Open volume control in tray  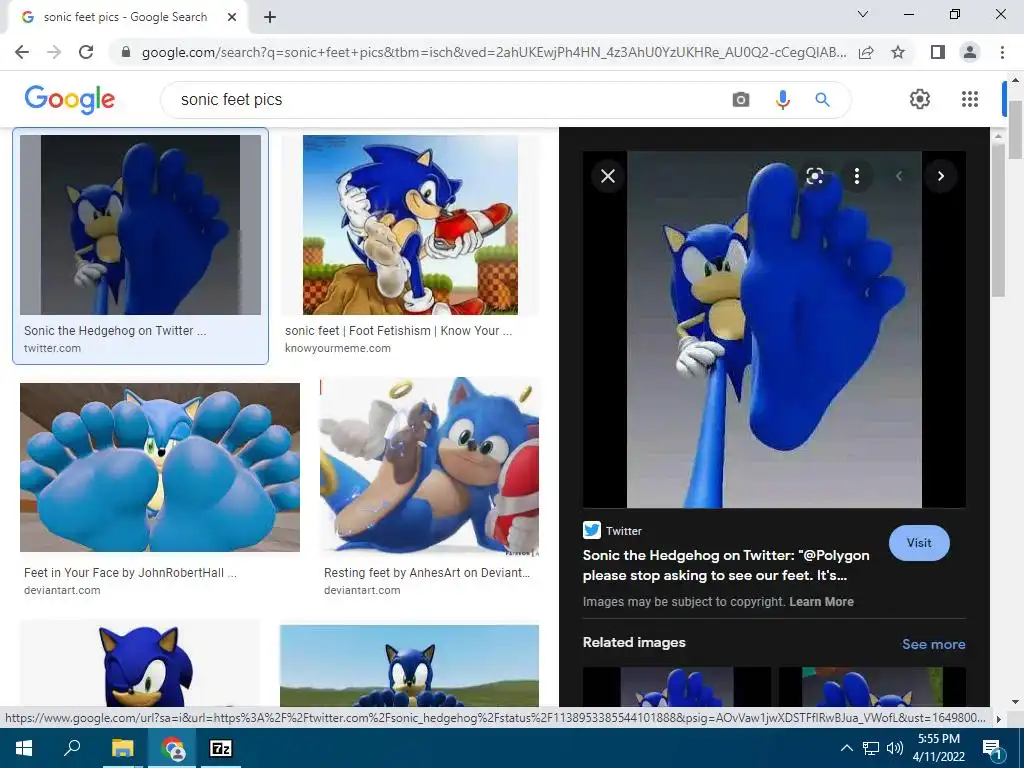click(x=895, y=748)
